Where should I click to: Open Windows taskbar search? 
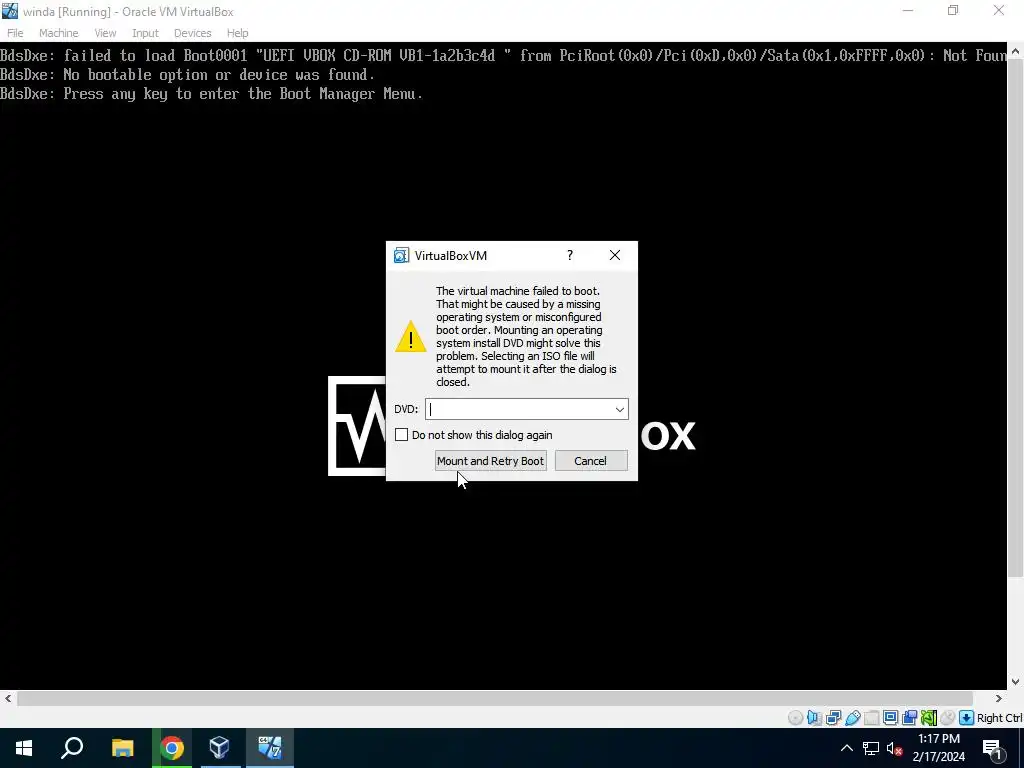[72, 748]
